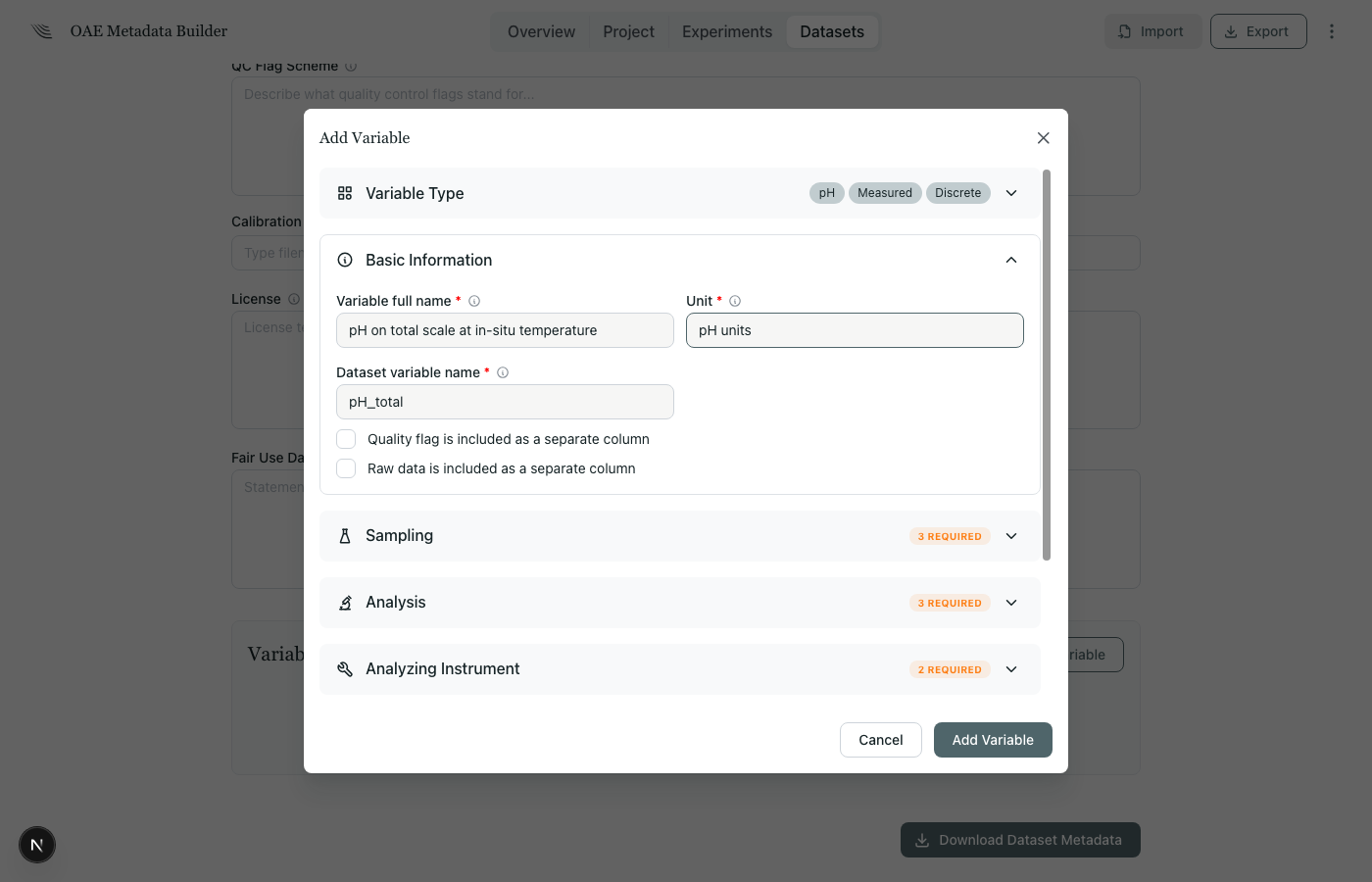Click the Export button
The height and width of the screenshot is (882, 1372).
1258,31
